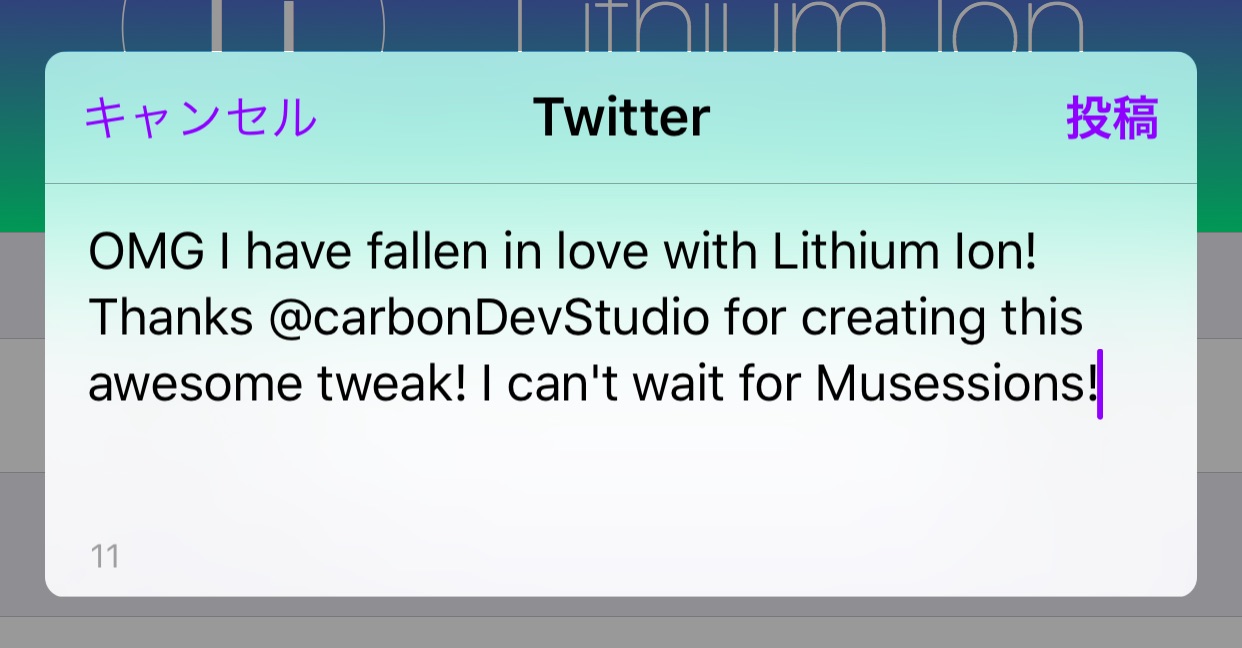Screen dimensions: 1242x648
Task: Post the tweet with 投稿 button
Action: (x=1112, y=118)
